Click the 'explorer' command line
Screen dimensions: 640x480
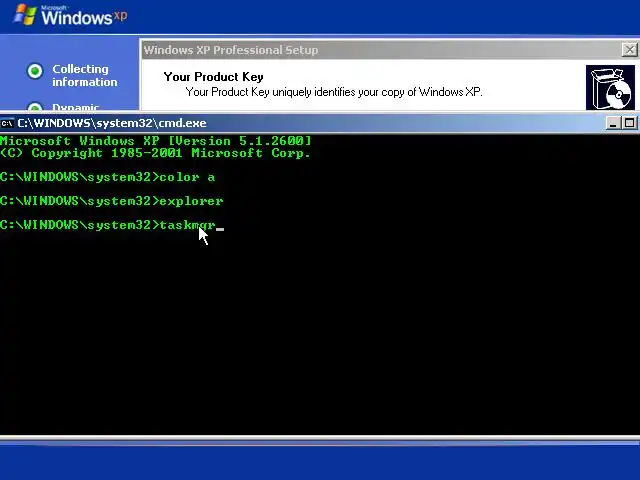click(112, 201)
